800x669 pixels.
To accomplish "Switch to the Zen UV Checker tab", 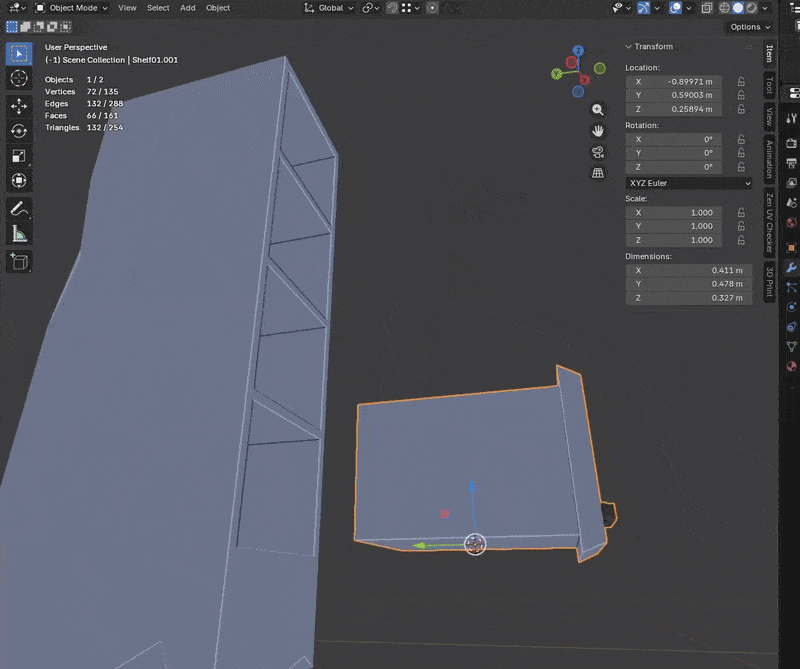I will click(x=769, y=222).
